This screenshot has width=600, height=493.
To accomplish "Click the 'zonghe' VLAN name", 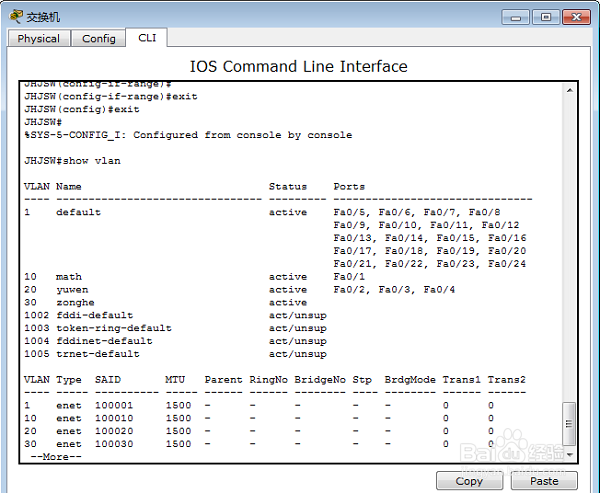I will tap(75, 302).
